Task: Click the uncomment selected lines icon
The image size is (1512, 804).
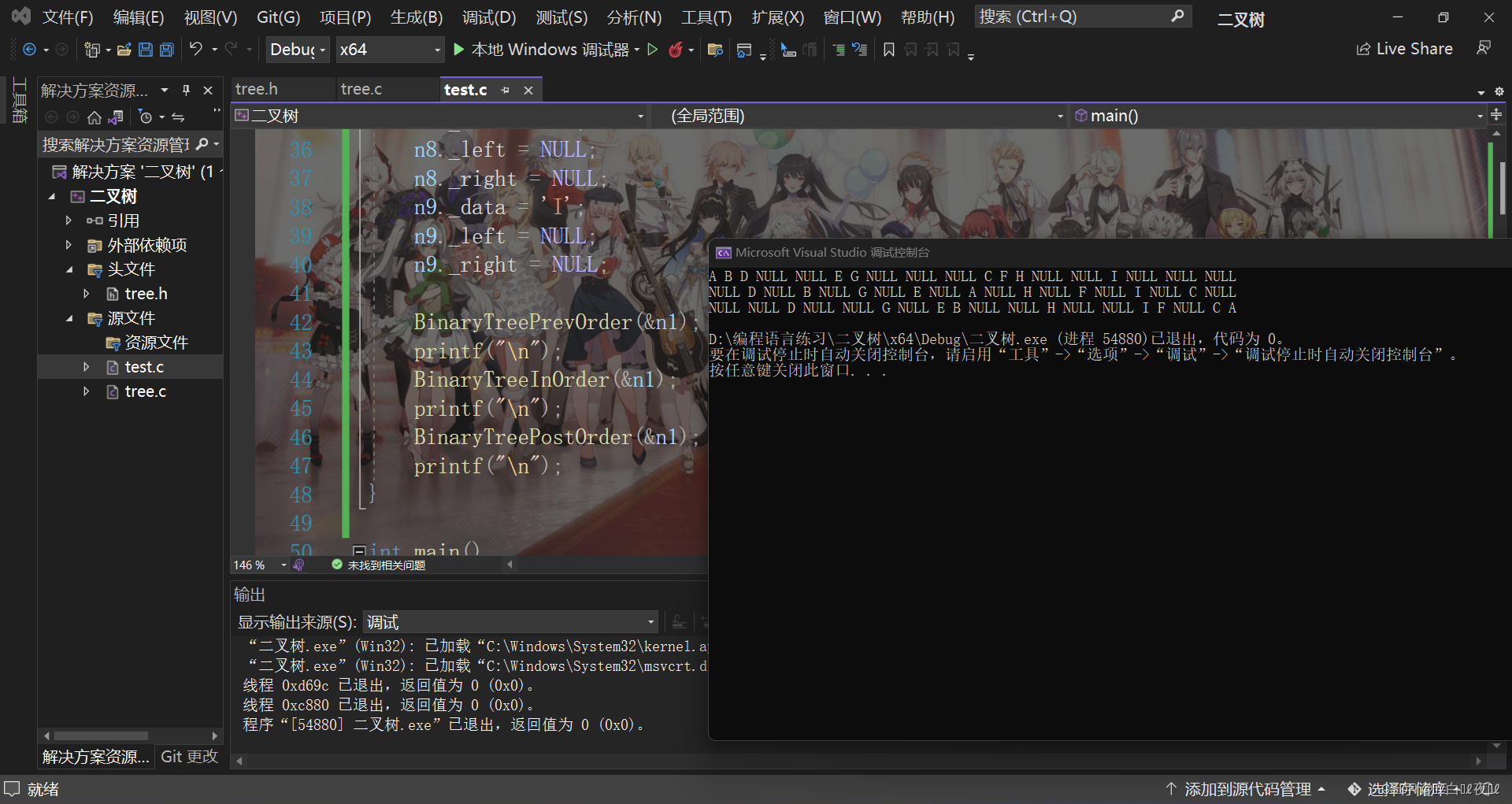Action: 860,50
